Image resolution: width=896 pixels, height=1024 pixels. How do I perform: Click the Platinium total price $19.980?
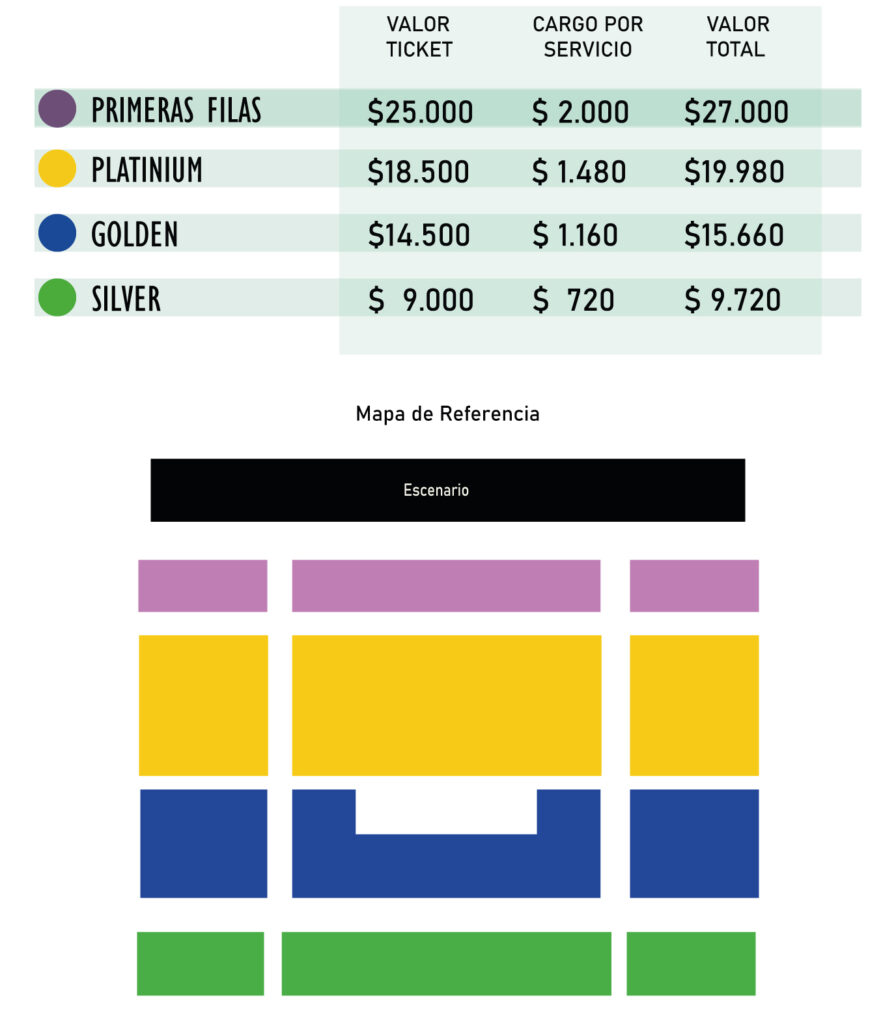pyautogui.click(x=734, y=172)
